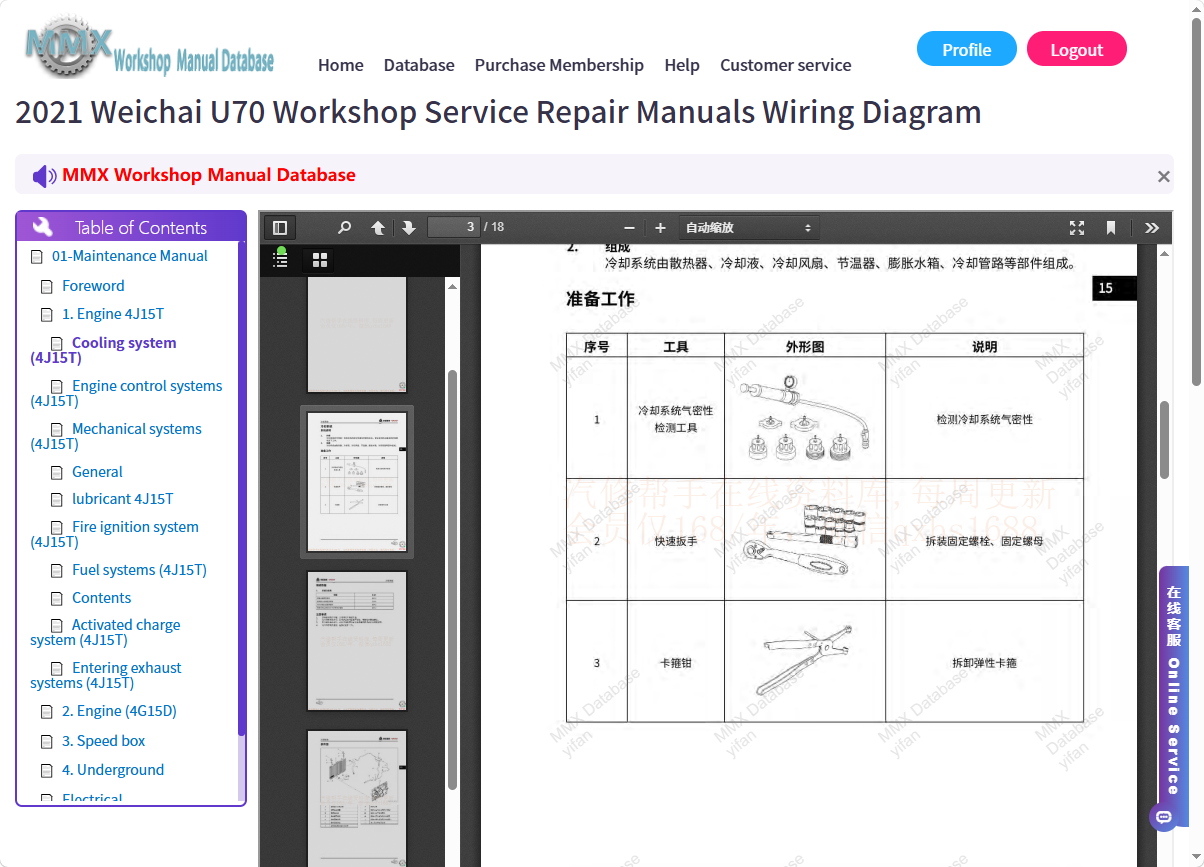Zoom out with the minus button
The image size is (1204, 867).
629,228
